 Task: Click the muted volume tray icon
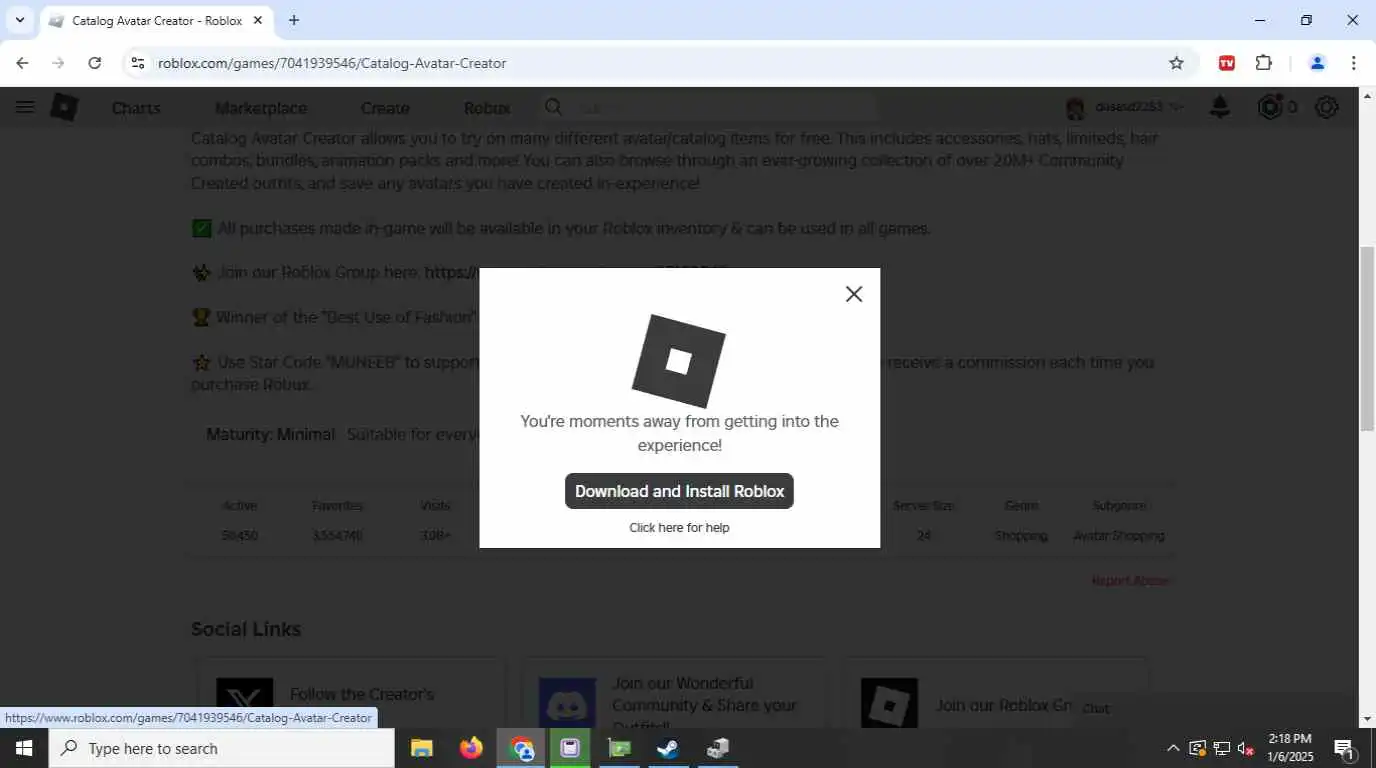coord(1246,748)
